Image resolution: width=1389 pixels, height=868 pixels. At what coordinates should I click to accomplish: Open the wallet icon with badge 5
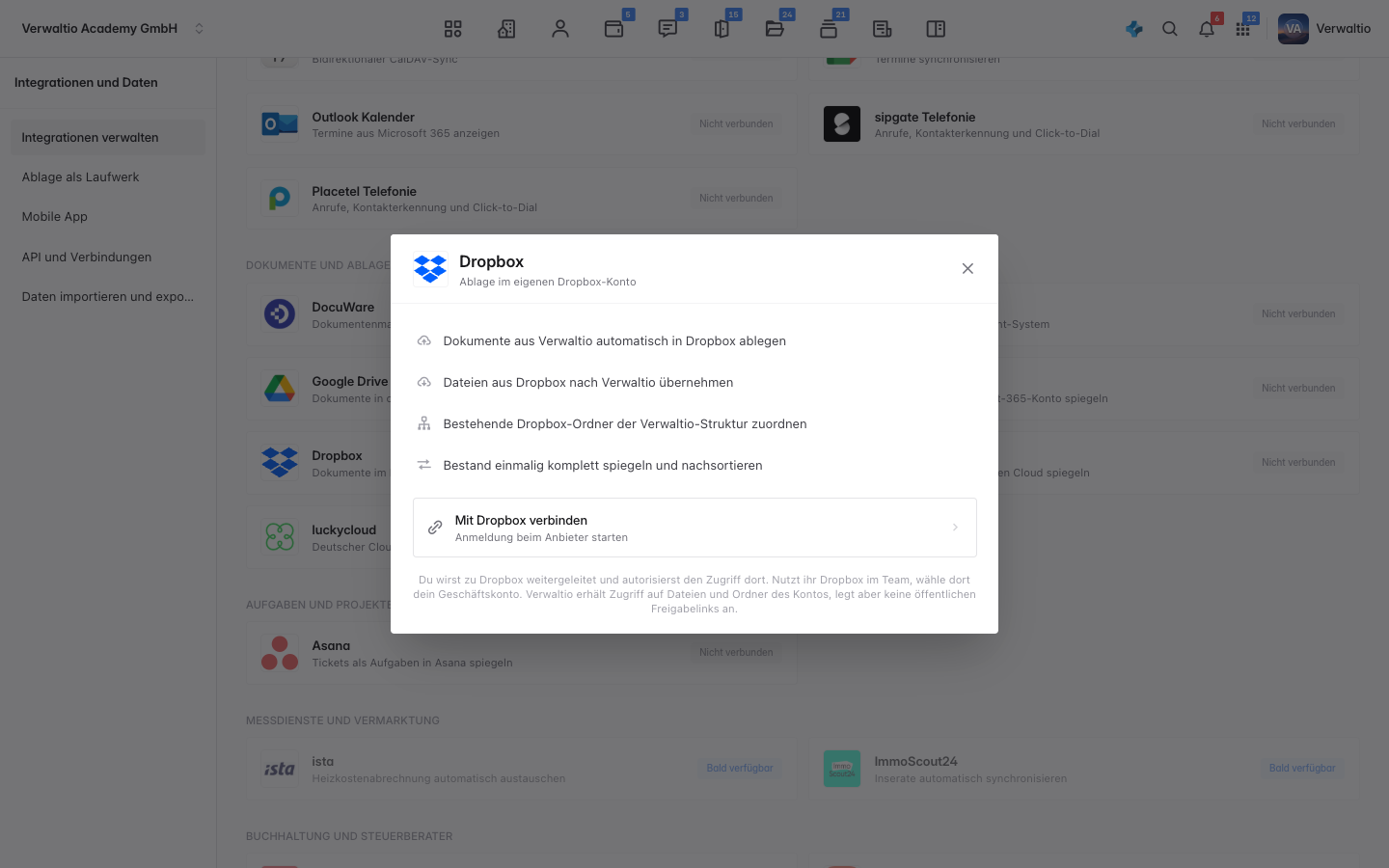pyautogui.click(x=614, y=29)
